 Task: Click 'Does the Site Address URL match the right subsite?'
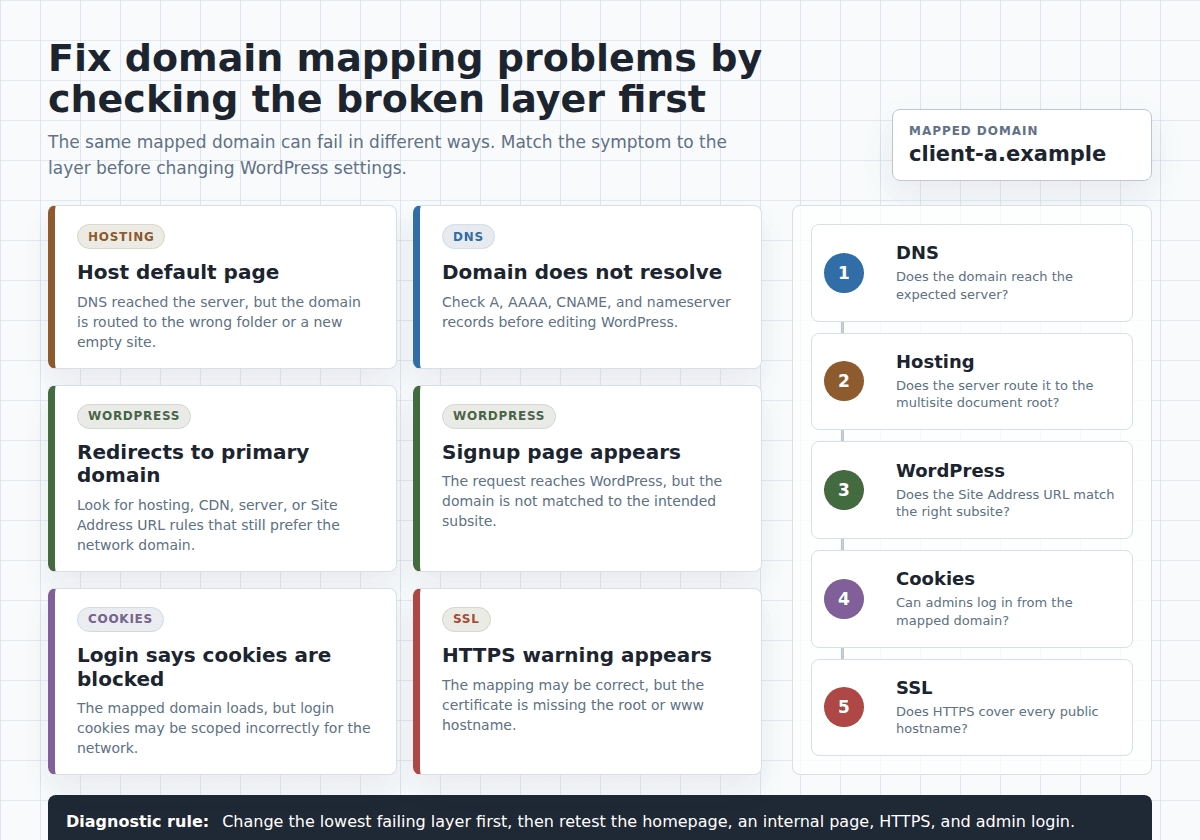[1005, 503]
